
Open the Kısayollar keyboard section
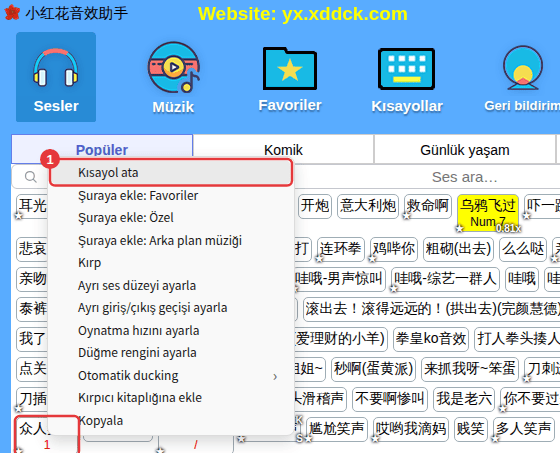pyautogui.click(x=406, y=80)
